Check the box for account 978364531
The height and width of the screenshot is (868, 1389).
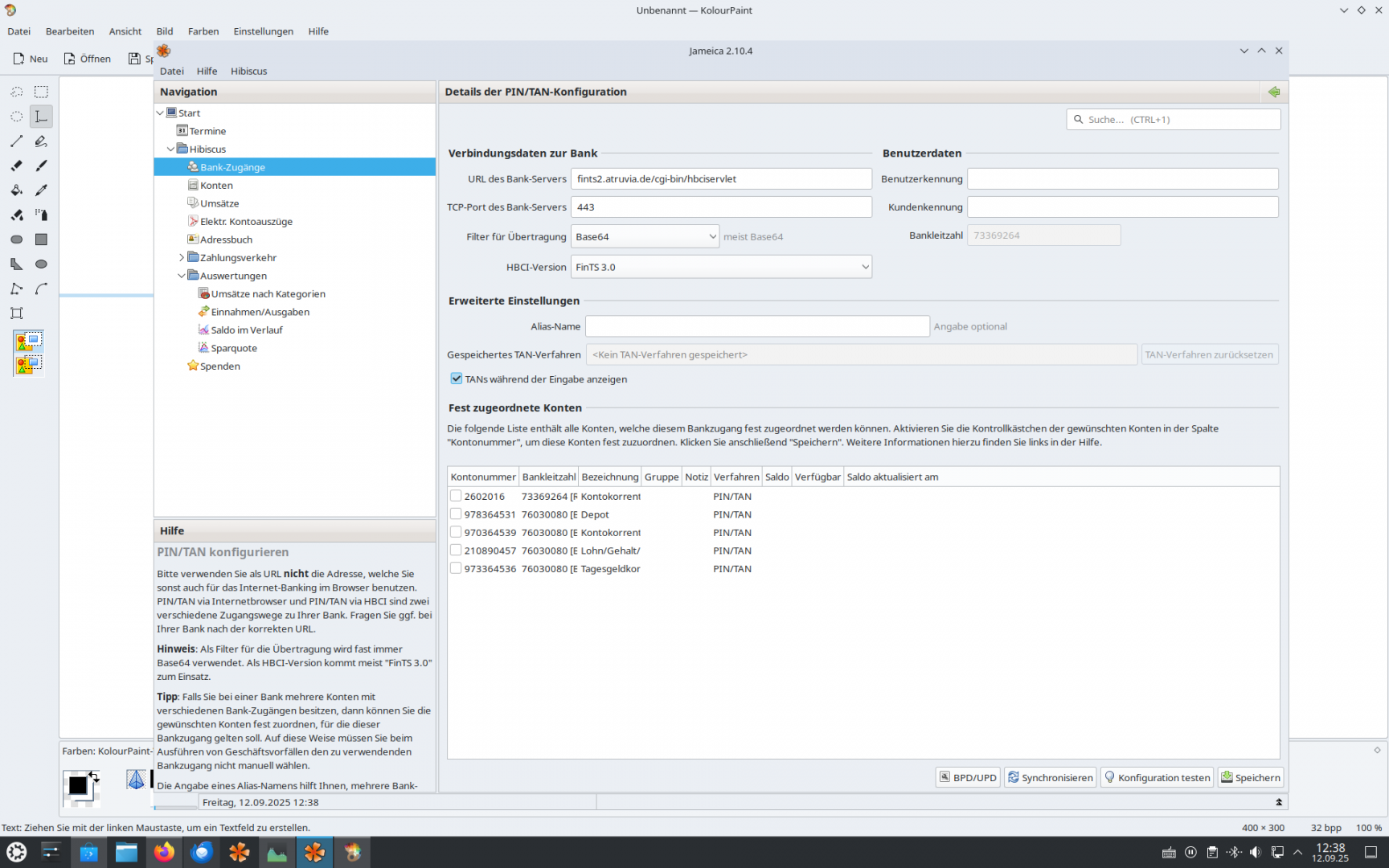click(x=456, y=514)
